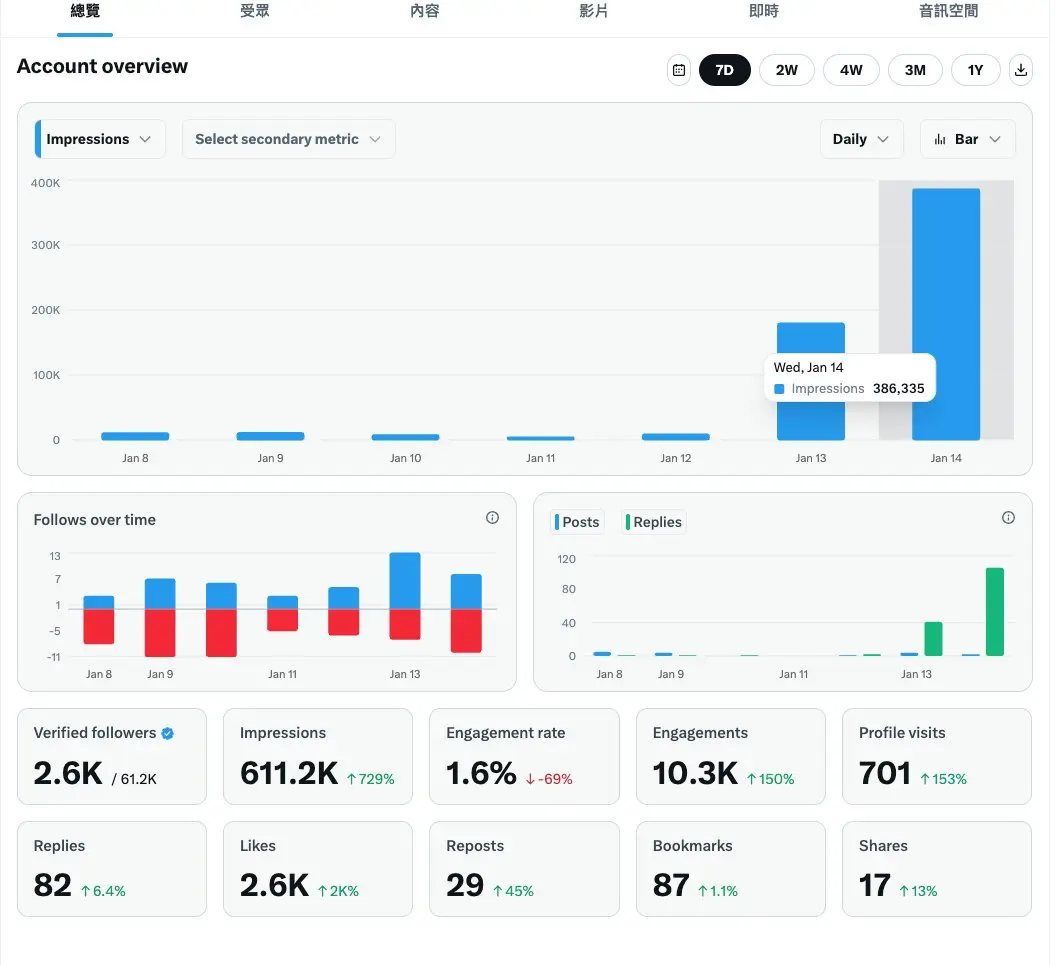This screenshot has height=965, width=1057.
Task: Switch to the 受眾 tab
Action: [255, 11]
